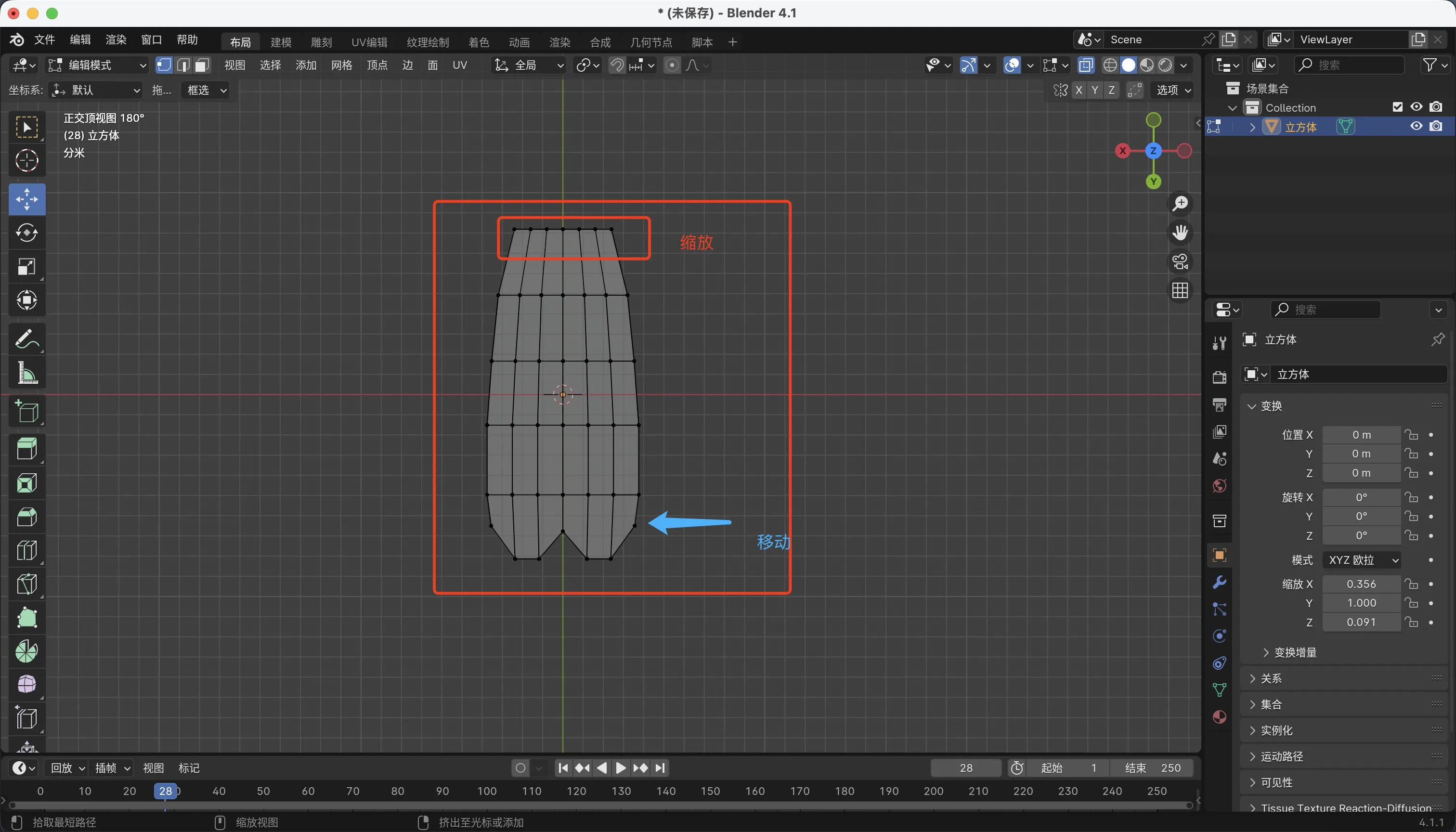Image resolution: width=1456 pixels, height=832 pixels.
Task: Open the 网格 menu
Action: 341,65
